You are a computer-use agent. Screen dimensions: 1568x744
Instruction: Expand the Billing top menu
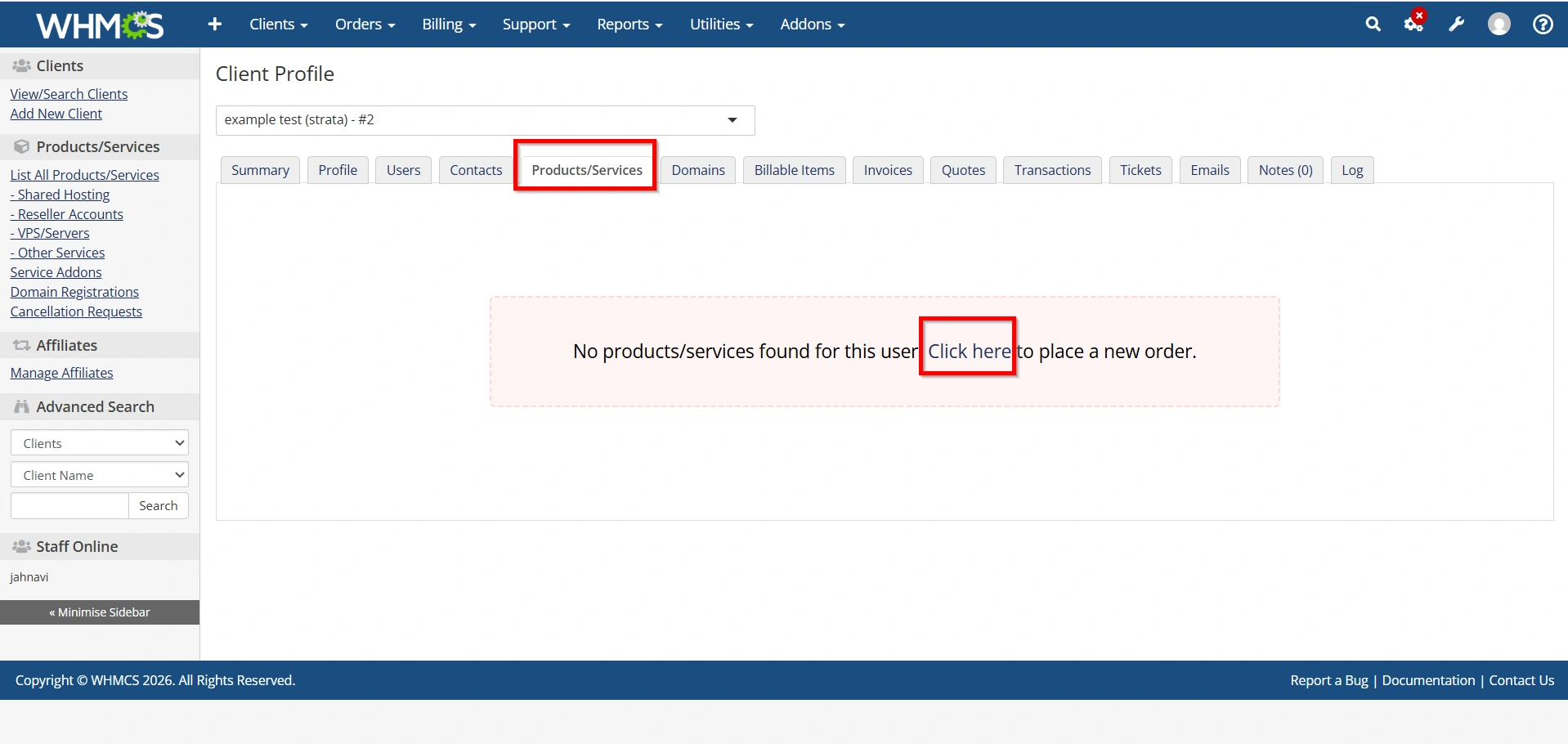[x=449, y=25]
